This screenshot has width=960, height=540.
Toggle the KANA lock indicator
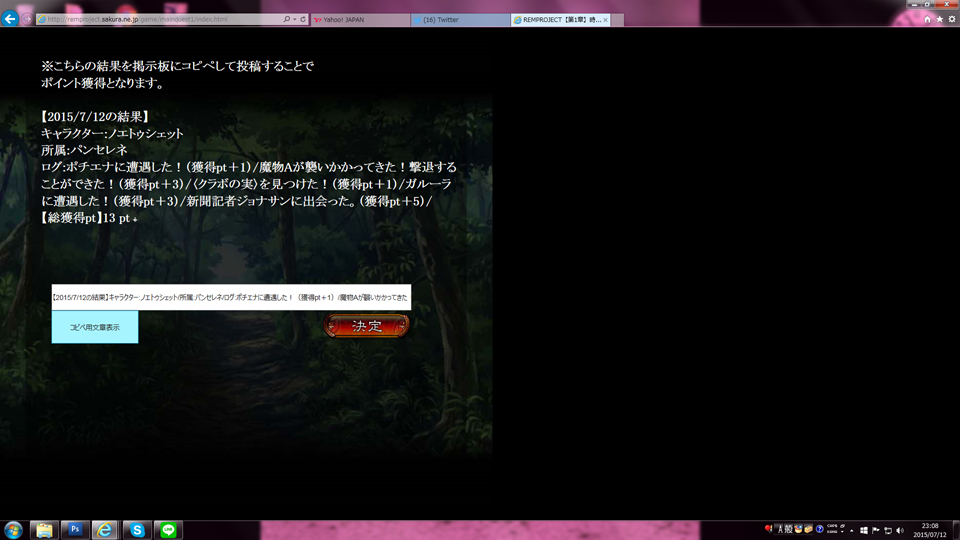(x=832, y=532)
